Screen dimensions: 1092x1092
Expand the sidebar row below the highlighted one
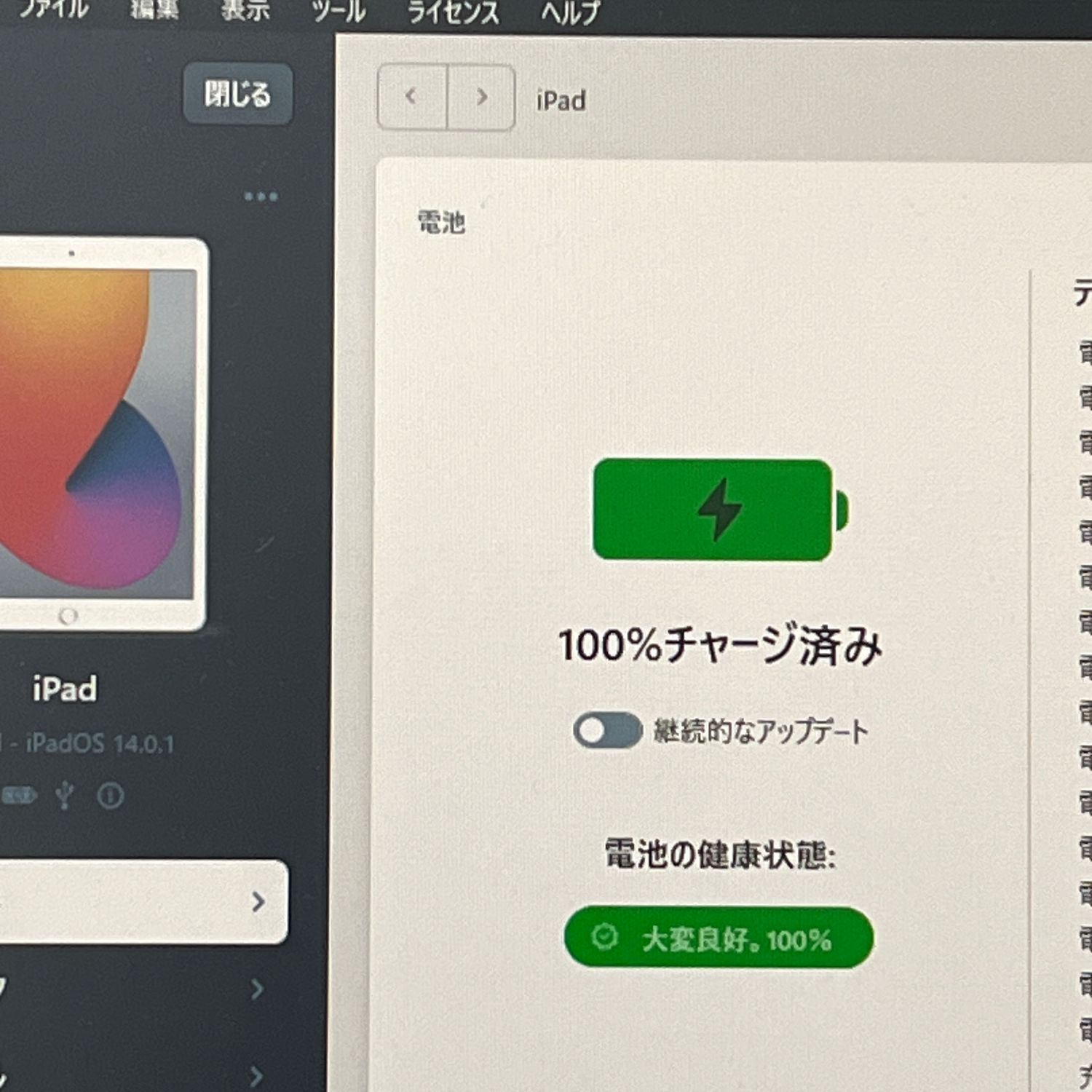pyautogui.click(x=256, y=989)
